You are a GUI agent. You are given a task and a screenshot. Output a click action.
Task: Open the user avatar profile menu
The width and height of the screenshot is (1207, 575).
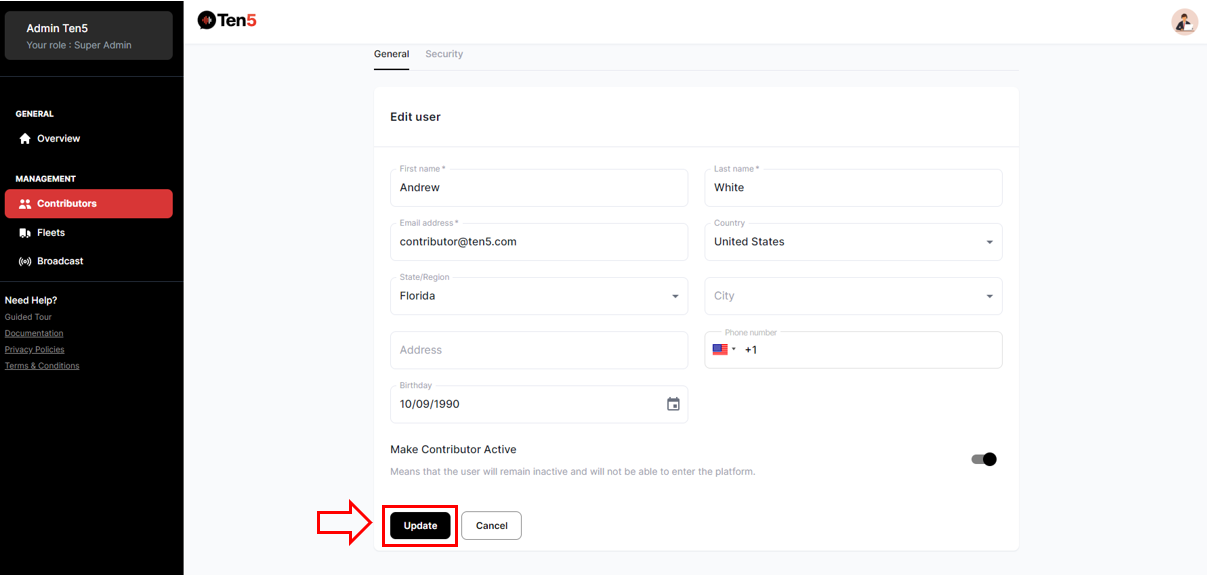(x=1184, y=22)
